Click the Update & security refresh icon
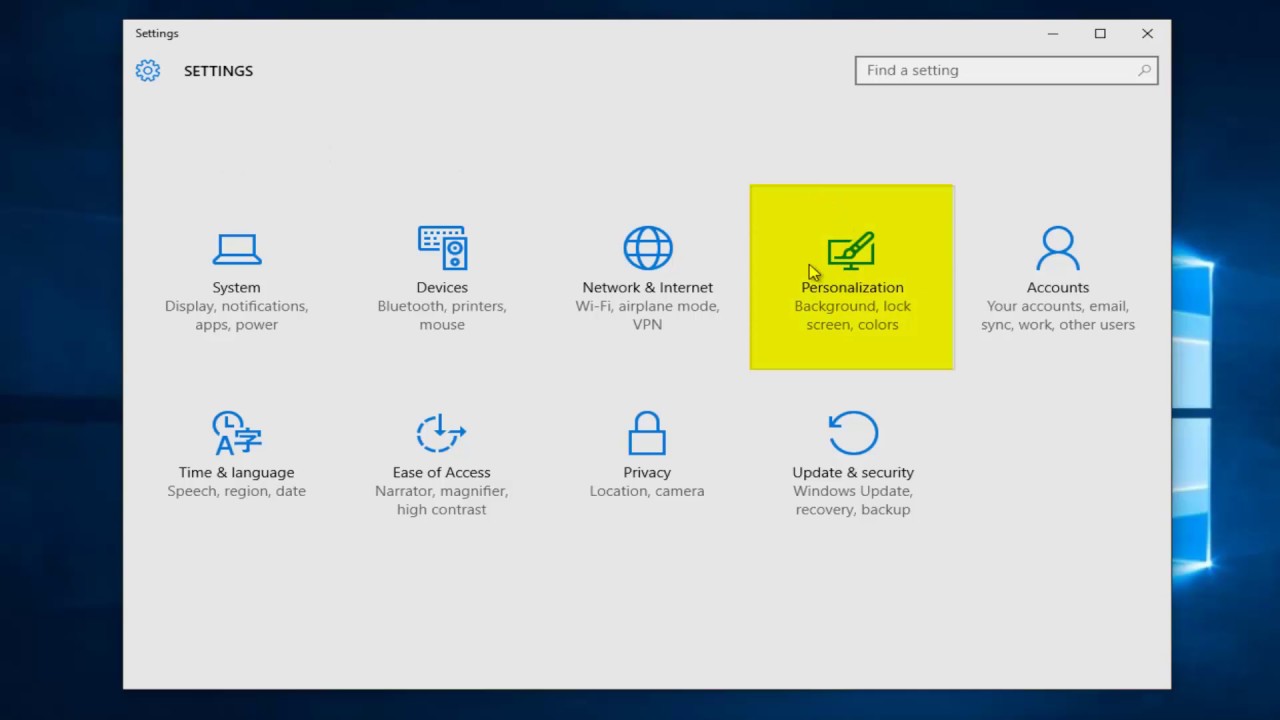The image size is (1280, 720). click(x=852, y=432)
